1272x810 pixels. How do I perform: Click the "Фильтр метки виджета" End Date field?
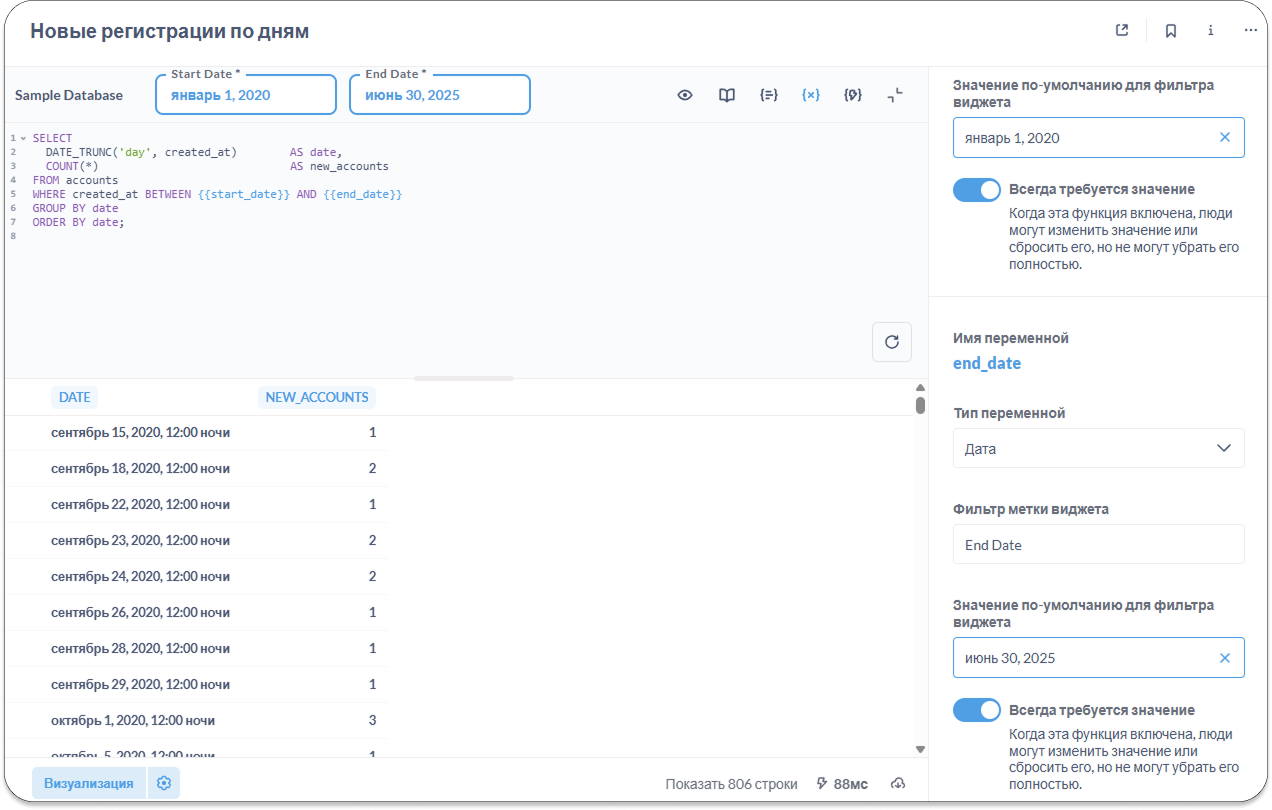click(x=1098, y=545)
